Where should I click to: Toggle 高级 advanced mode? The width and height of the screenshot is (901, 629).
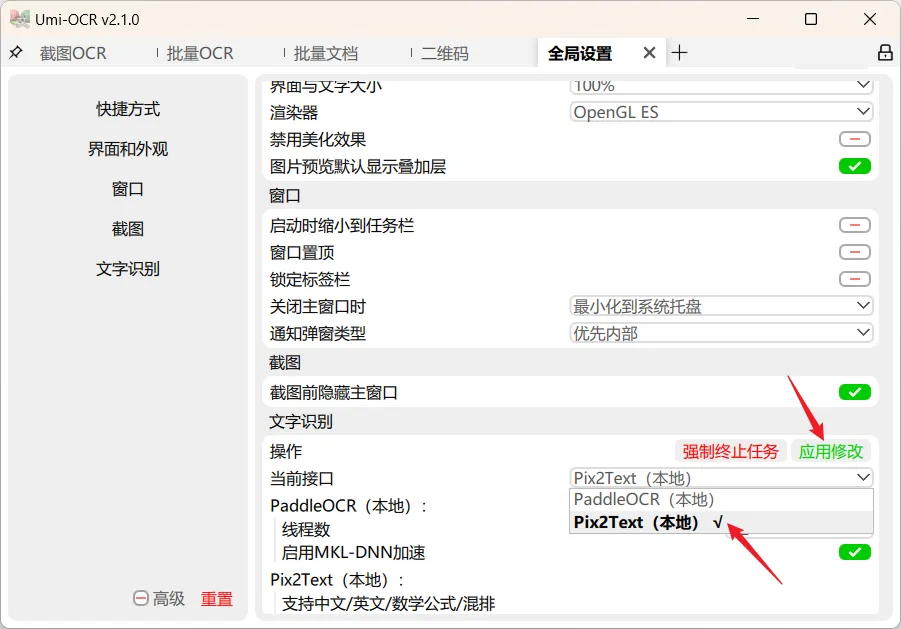(159, 599)
